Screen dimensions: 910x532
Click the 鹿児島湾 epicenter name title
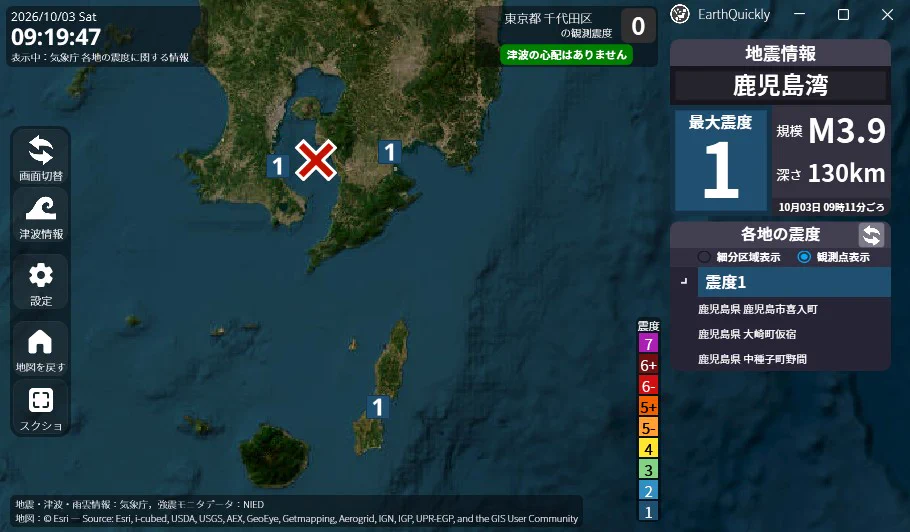(780, 85)
